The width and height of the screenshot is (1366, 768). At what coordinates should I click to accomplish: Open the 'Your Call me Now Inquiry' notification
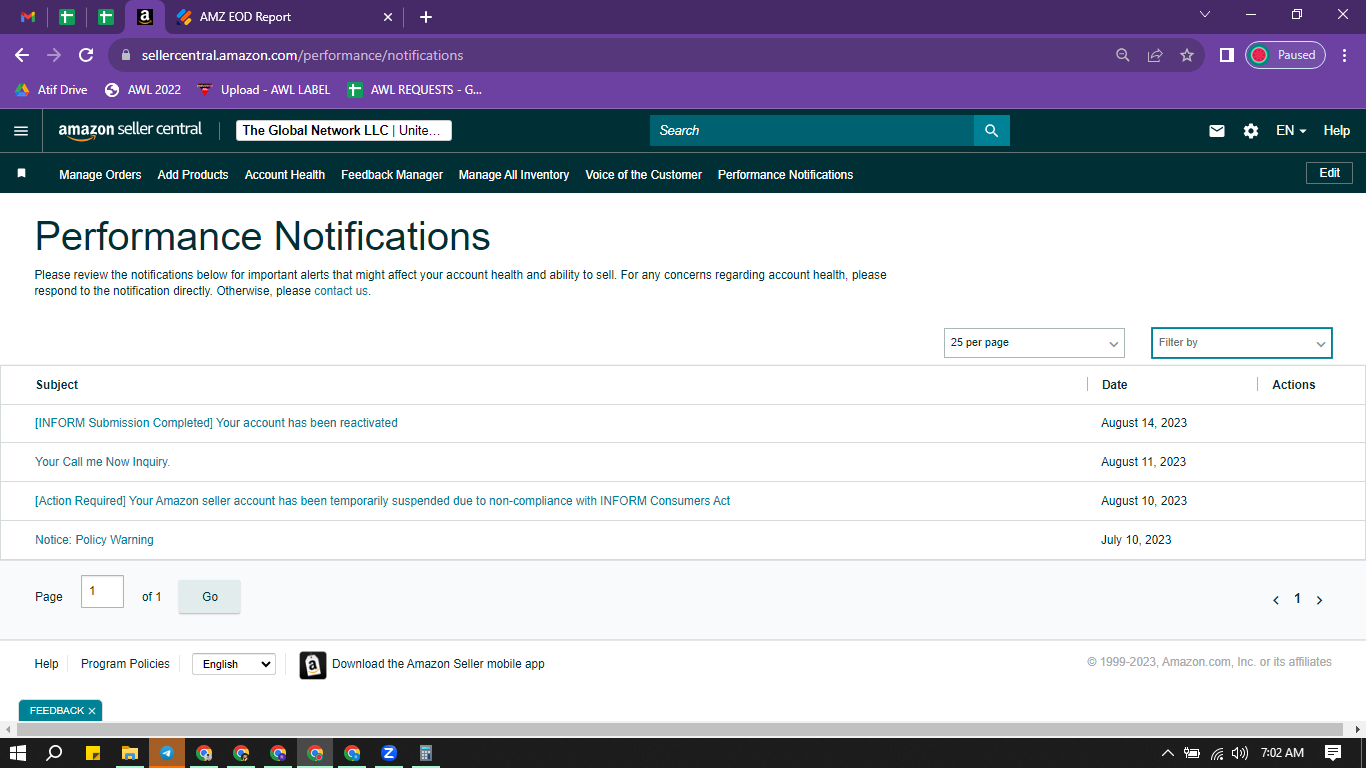[102, 462]
